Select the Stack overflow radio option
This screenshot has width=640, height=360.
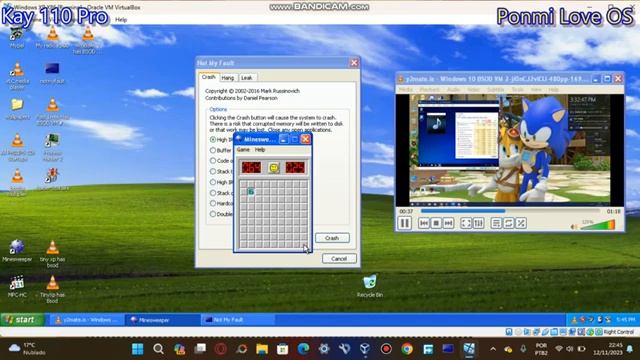click(x=213, y=193)
